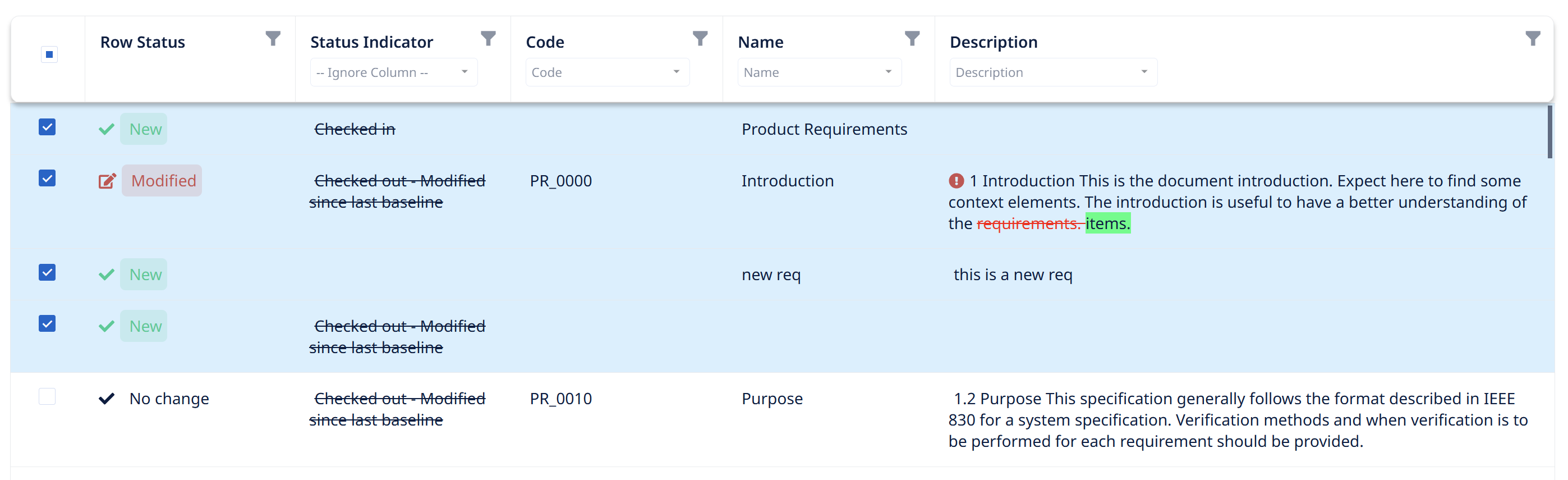1568x480 pixels.
Task: Click the Modified status badge
Action: (x=162, y=181)
